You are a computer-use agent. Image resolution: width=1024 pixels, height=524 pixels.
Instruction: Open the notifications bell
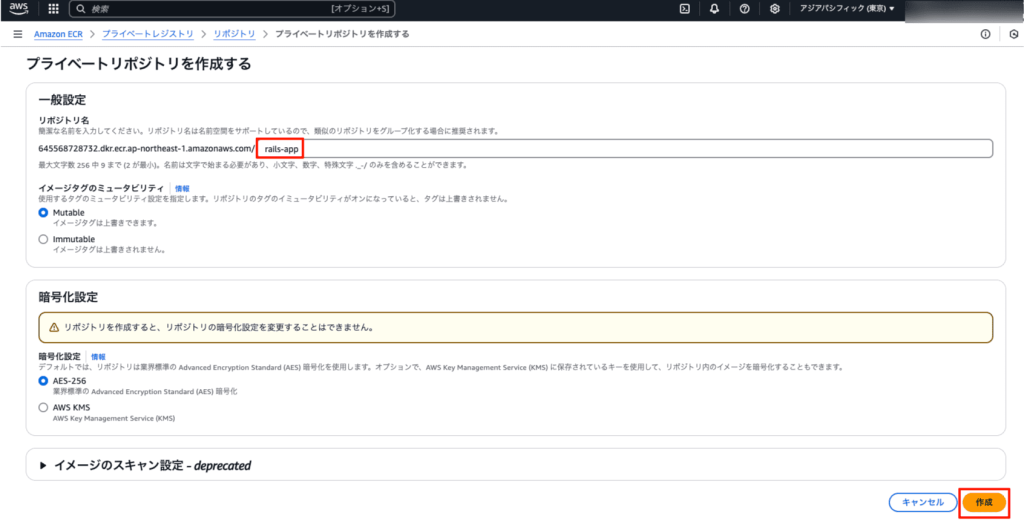point(714,9)
